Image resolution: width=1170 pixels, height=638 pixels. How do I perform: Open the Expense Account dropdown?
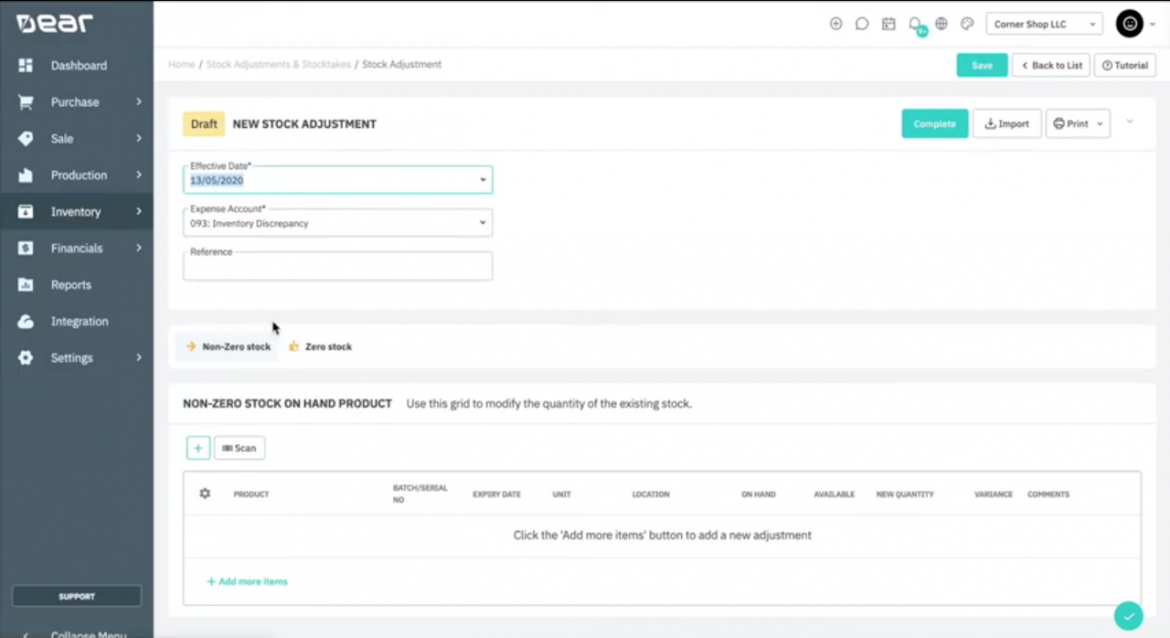[x=338, y=222]
